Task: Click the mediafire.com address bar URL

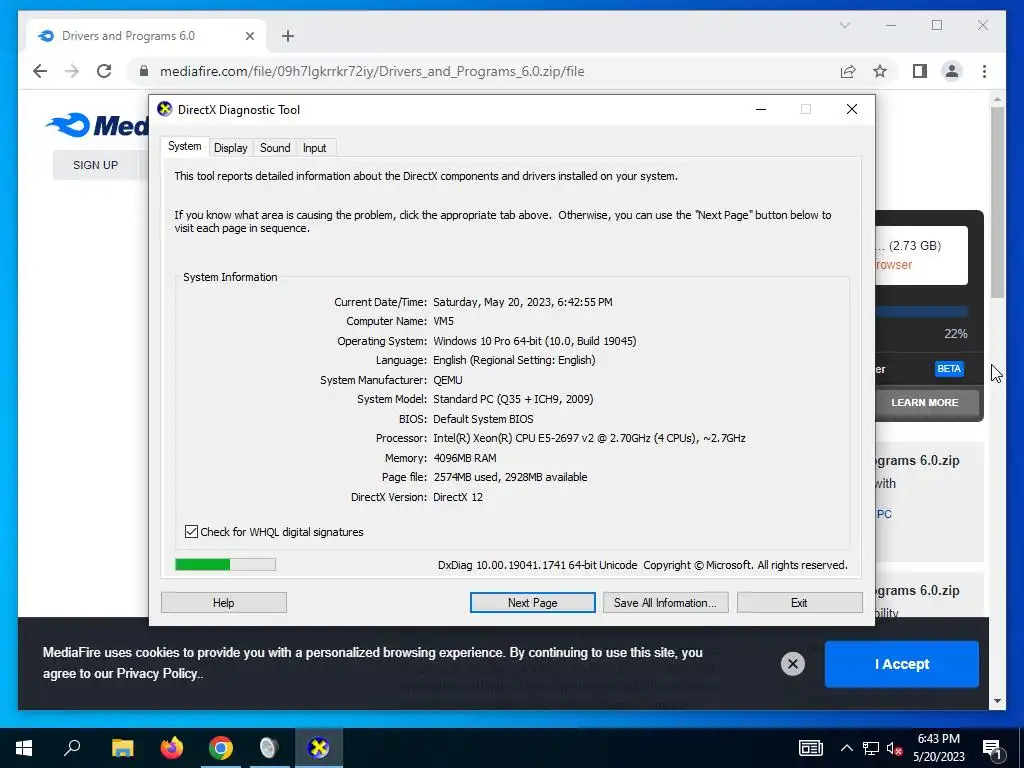Action: click(372, 71)
